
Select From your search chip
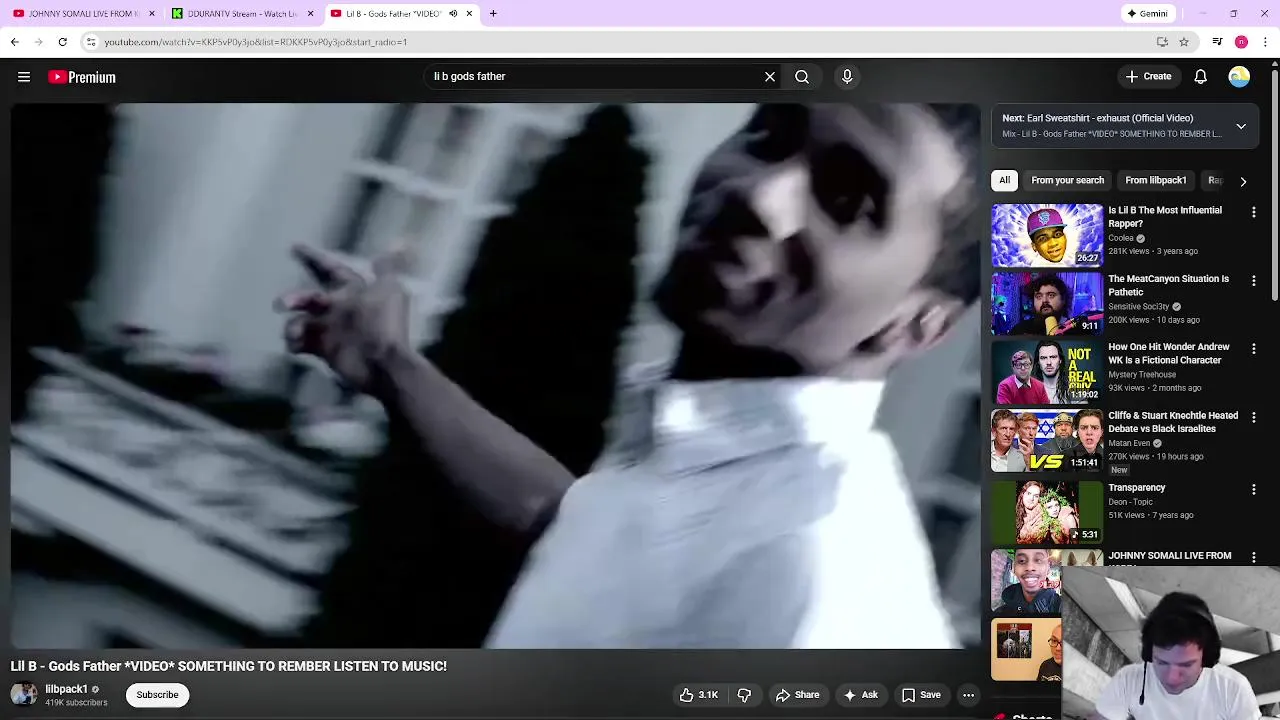(x=1067, y=180)
